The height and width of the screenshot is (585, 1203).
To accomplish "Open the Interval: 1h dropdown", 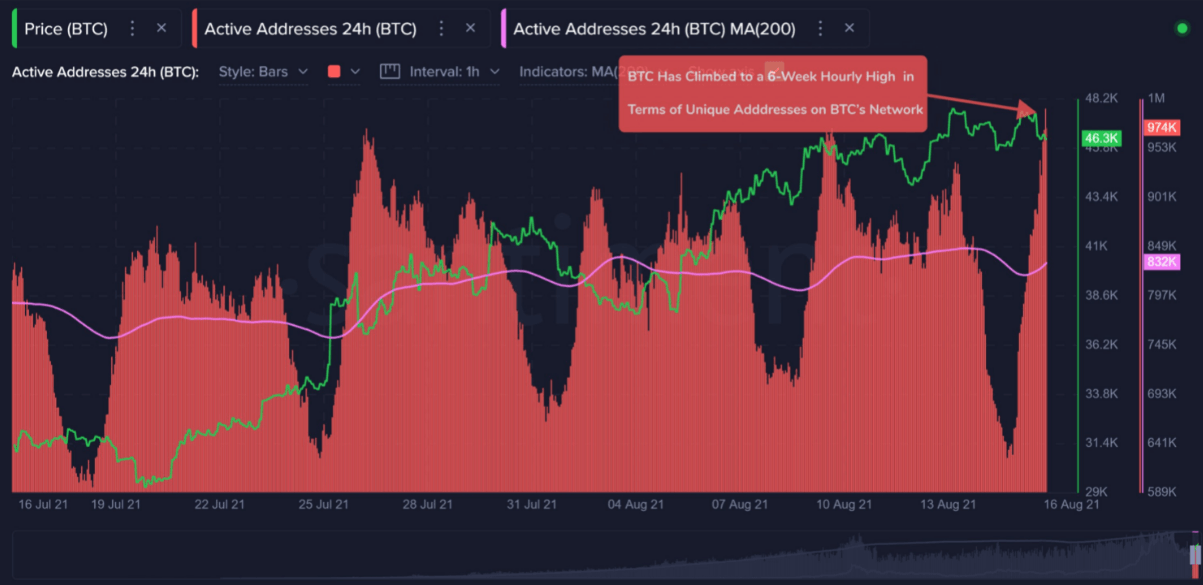I will pyautogui.click(x=447, y=71).
